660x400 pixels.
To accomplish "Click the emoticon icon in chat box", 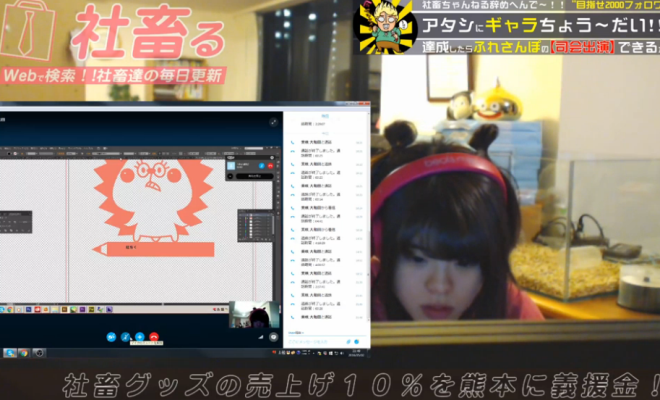I will [357, 340].
